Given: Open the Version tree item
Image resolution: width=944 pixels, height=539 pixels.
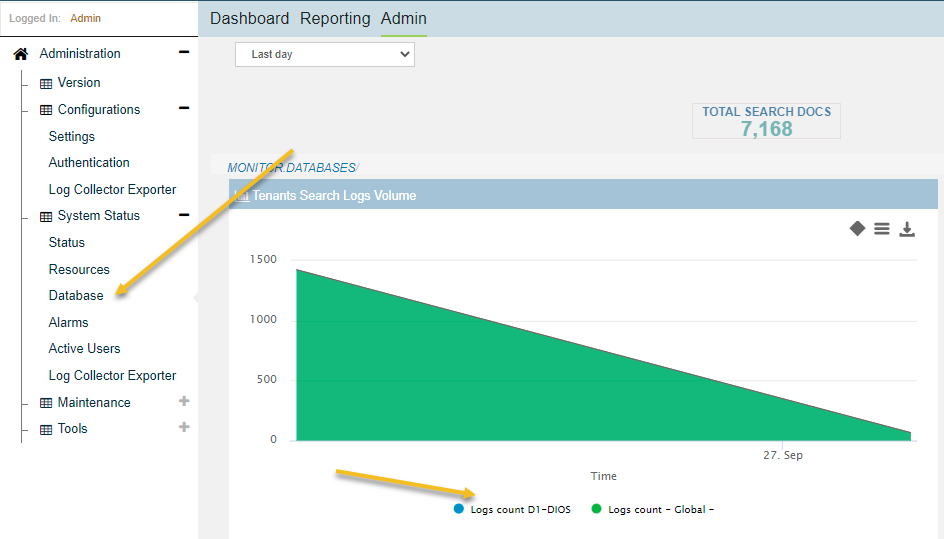Looking at the screenshot, I should (x=79, y=83).
